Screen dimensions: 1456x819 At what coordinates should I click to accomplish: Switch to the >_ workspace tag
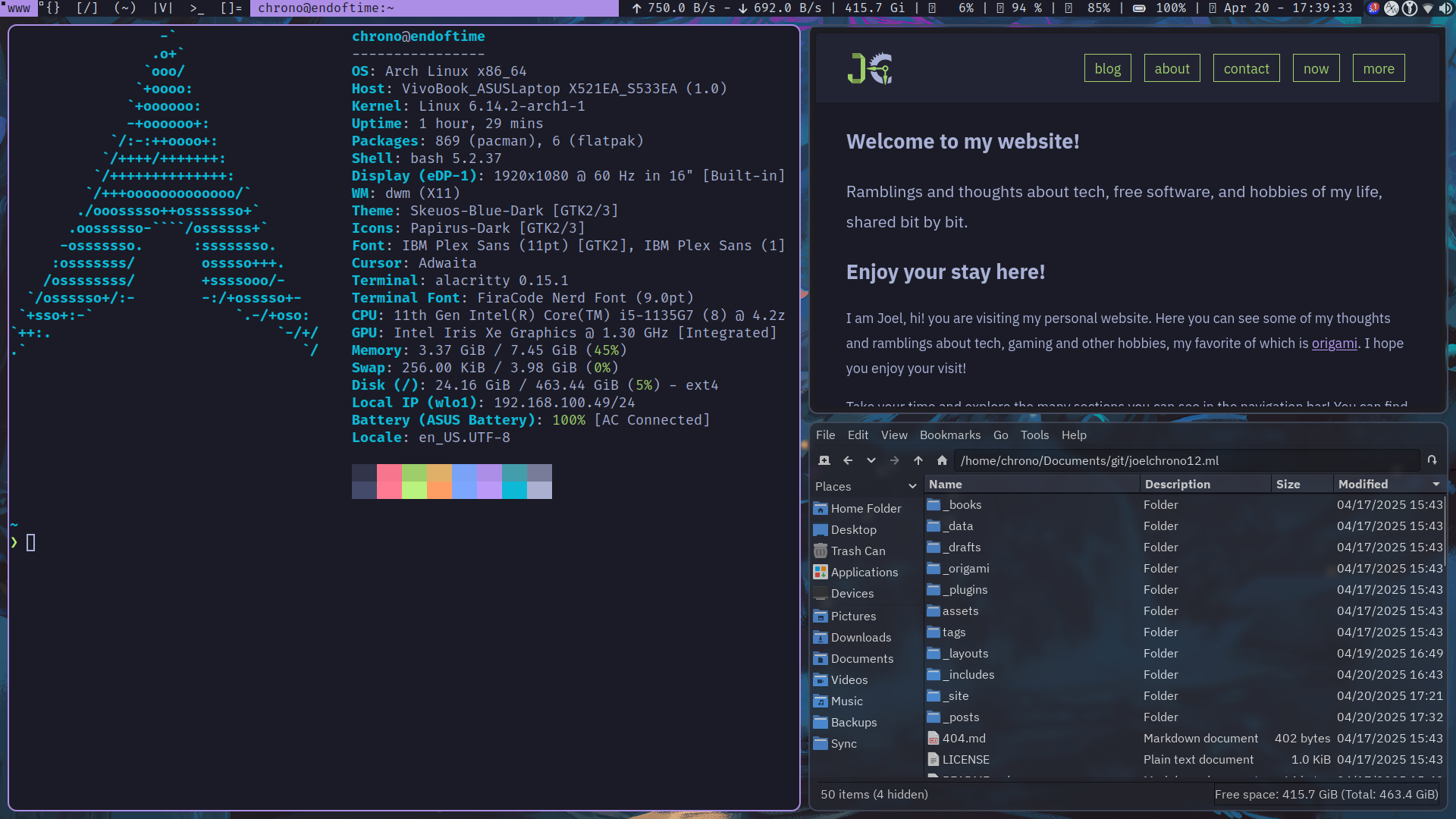pos(197,8)
